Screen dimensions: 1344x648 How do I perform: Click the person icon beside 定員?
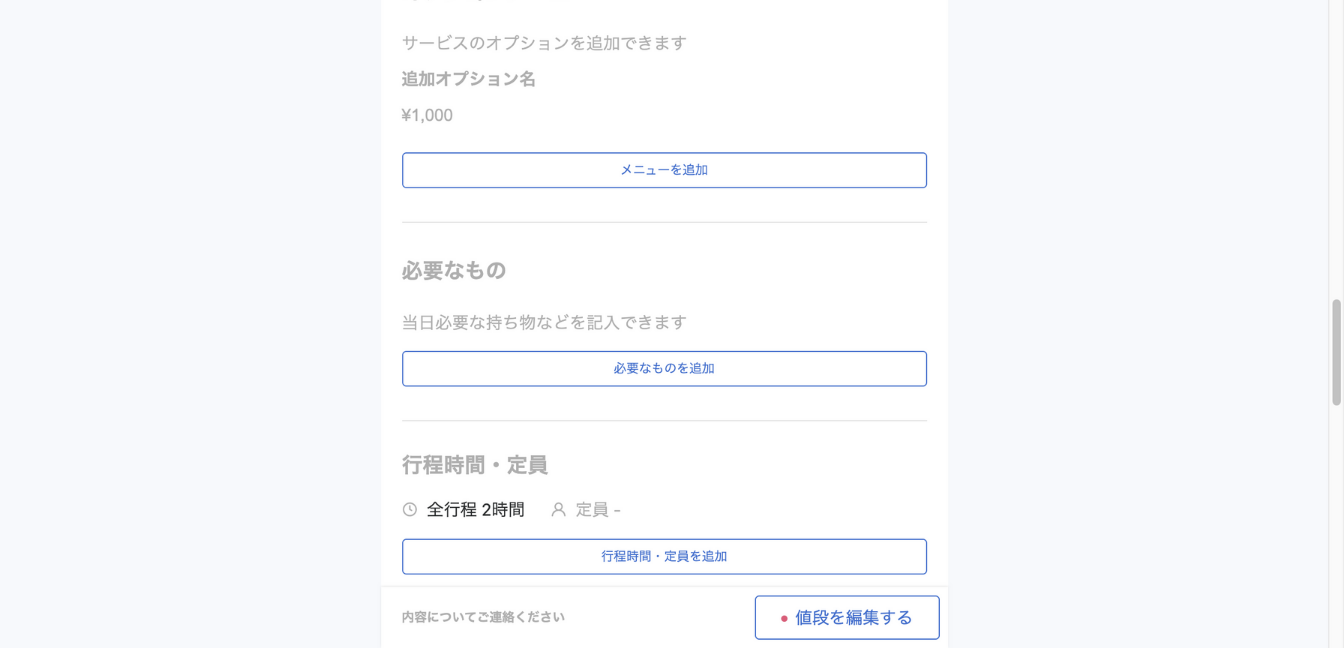pyautogui.click(x=559, y=510)
